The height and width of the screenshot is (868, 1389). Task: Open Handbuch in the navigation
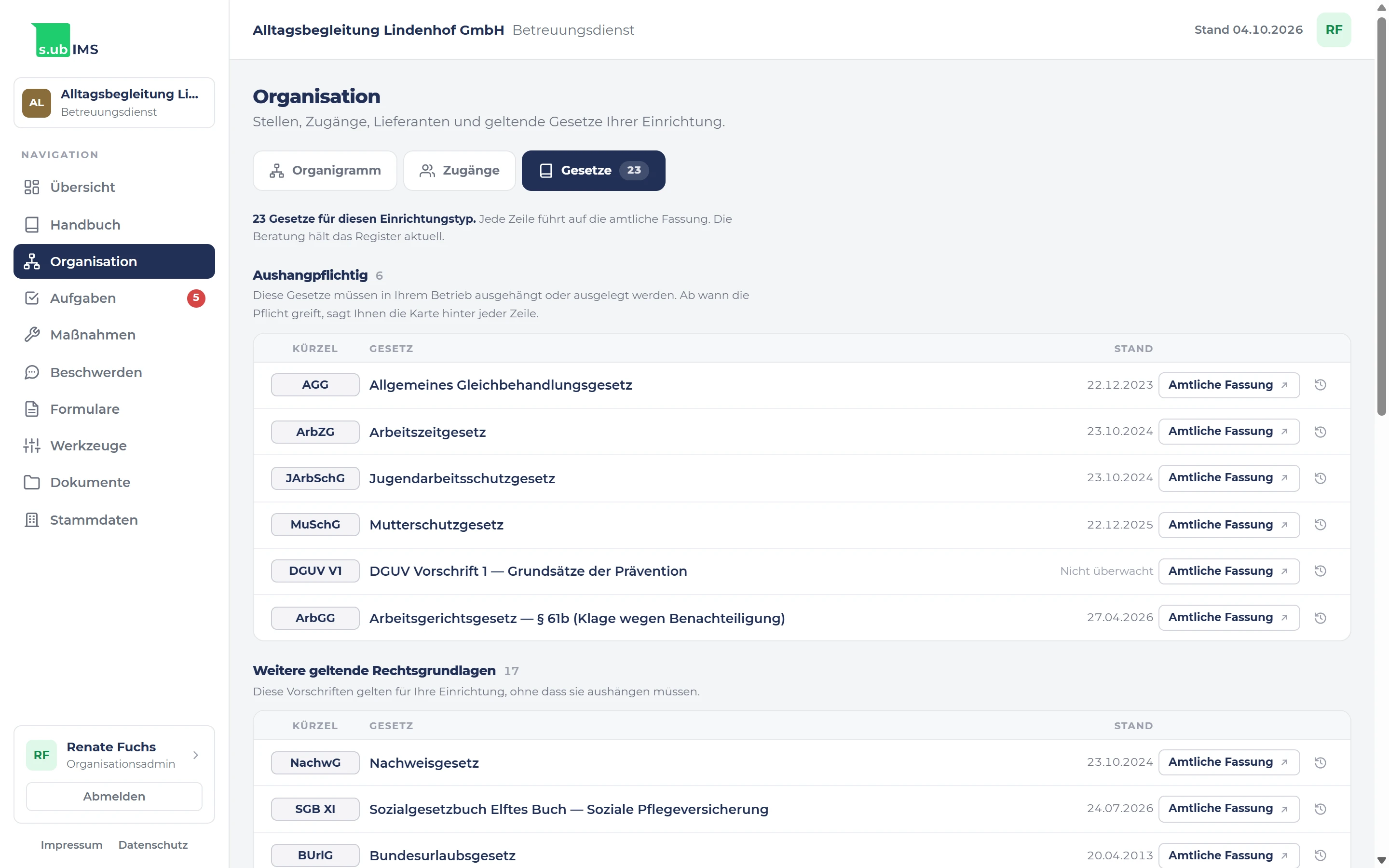tap(114, 224)
